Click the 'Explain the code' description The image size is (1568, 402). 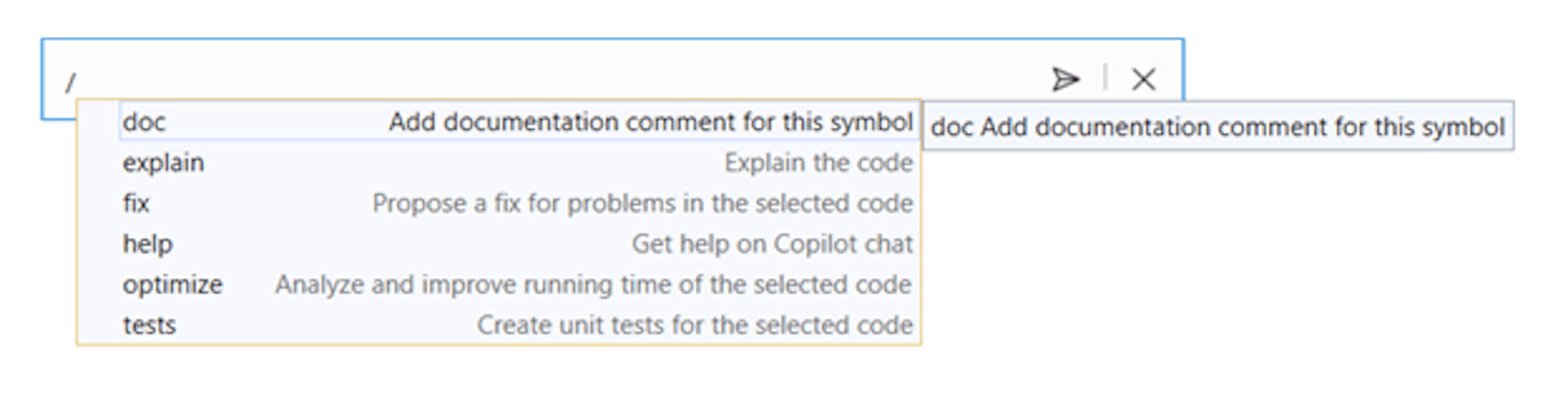(x=818, y=163)
